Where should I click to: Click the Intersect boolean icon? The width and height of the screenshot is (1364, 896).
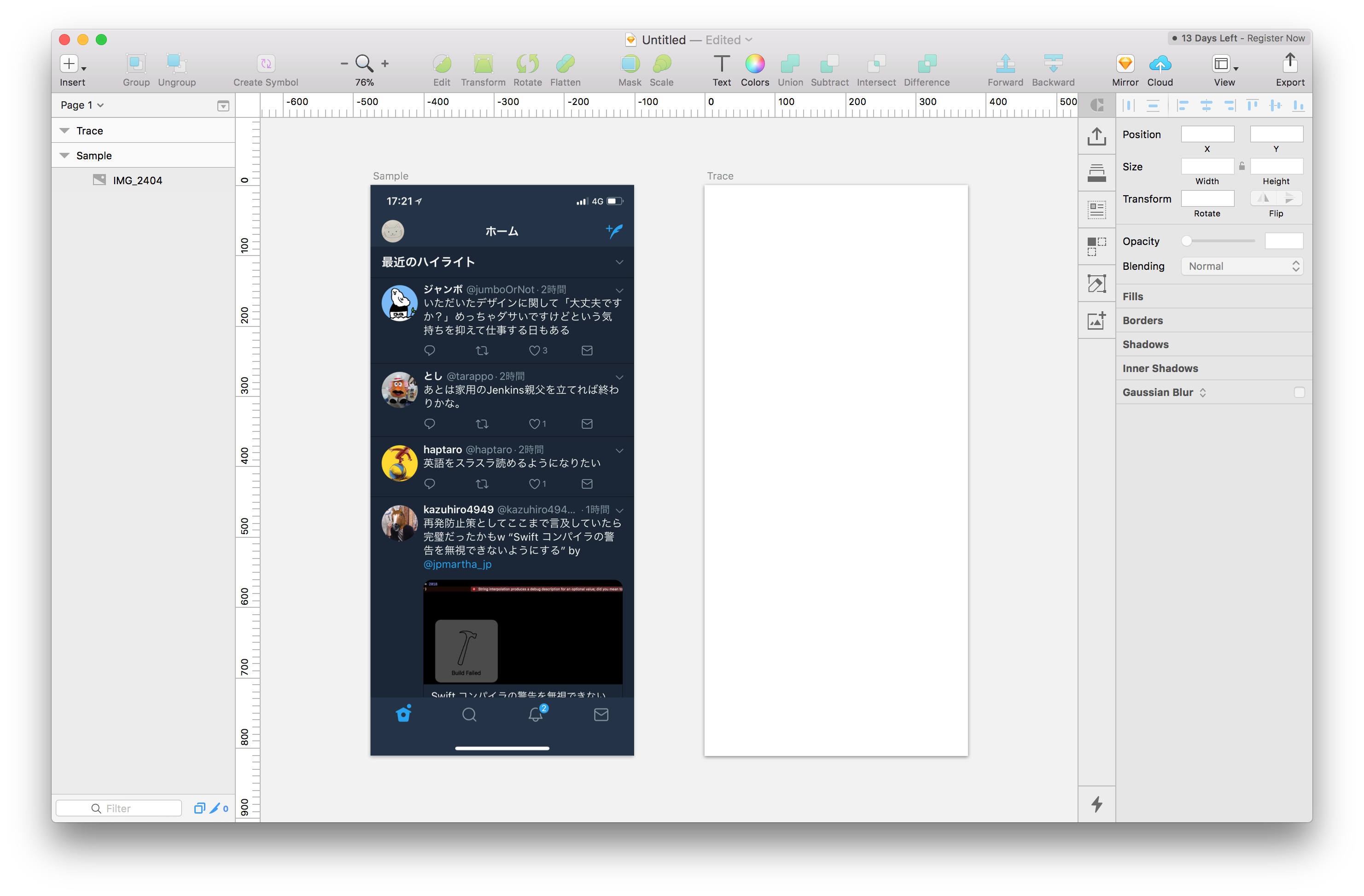coord(876,64)
